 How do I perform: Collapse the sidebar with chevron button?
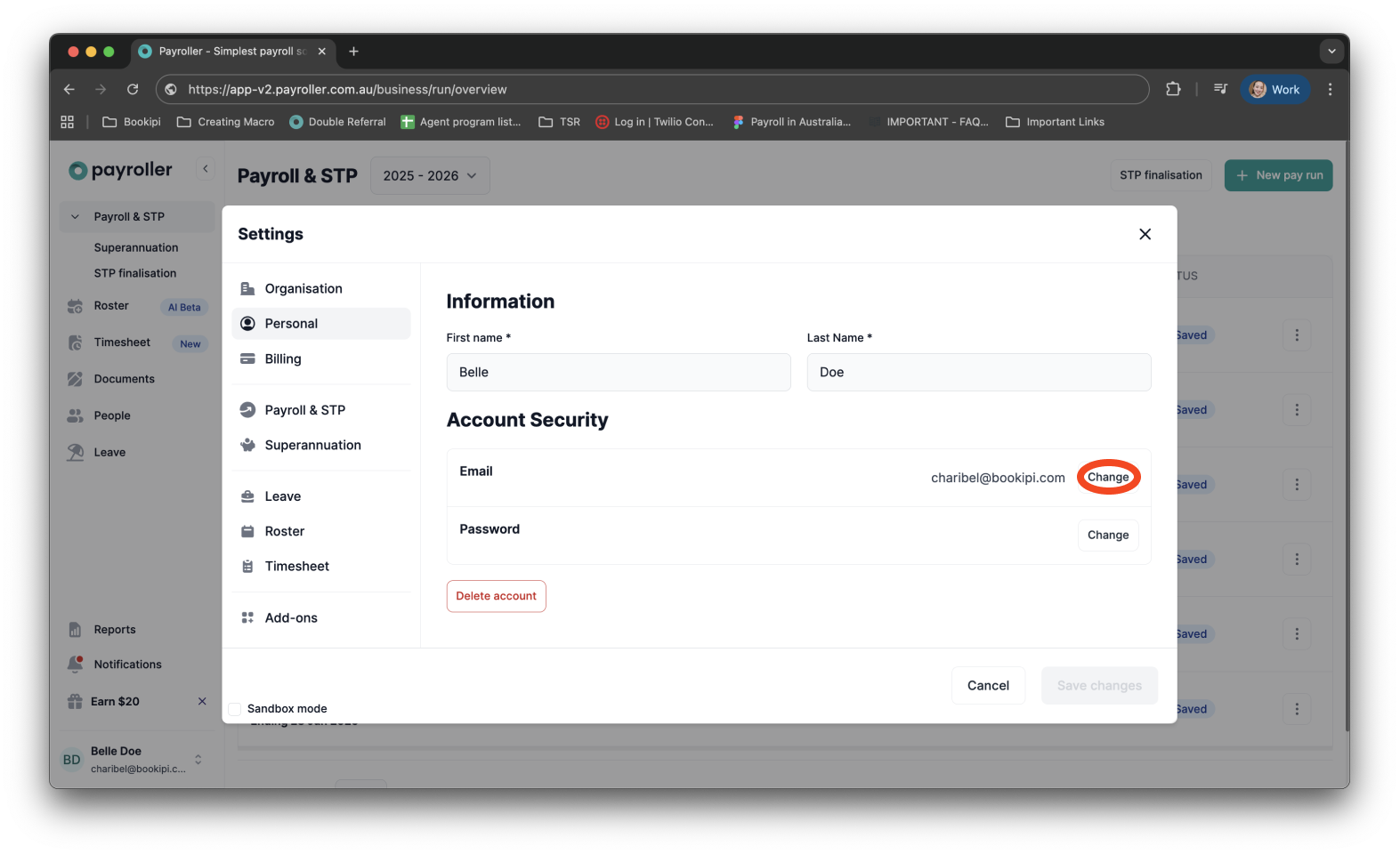pos(206,168)
